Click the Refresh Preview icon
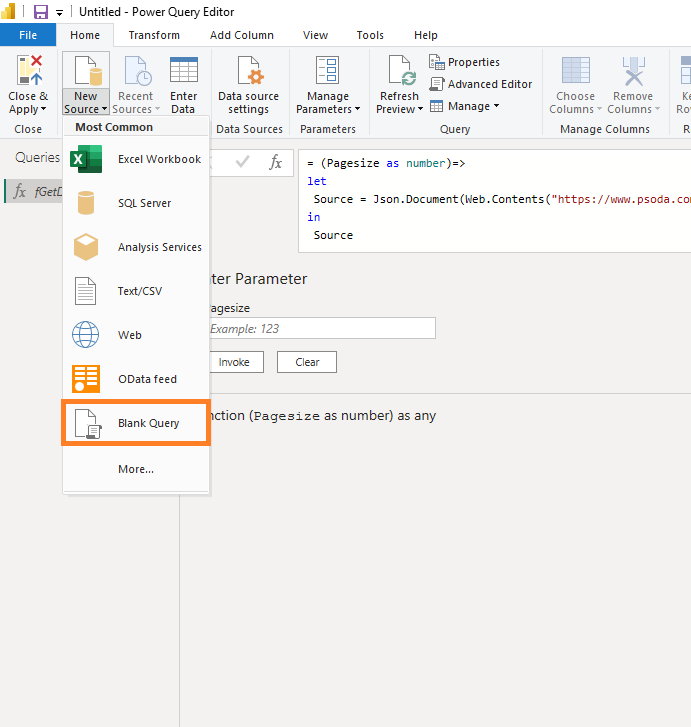The width and height of the screenshot is (691, 727). pos(399,72)
